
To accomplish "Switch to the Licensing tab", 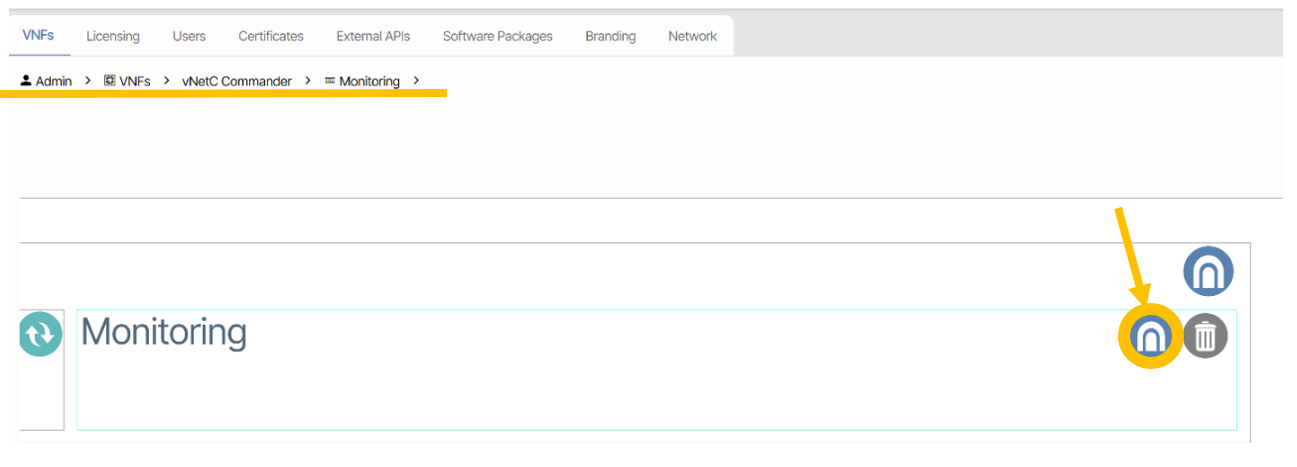I will click(113, 36).
